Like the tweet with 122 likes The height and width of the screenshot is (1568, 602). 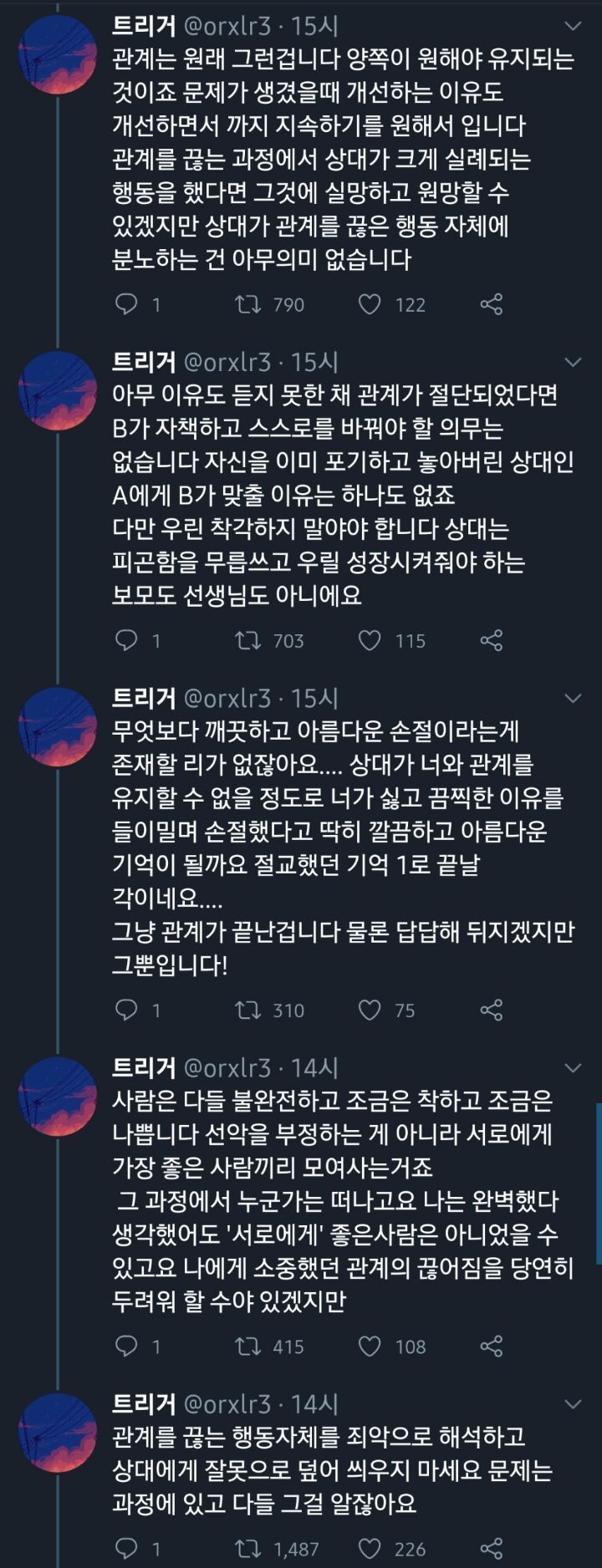[x=370, y=304]
